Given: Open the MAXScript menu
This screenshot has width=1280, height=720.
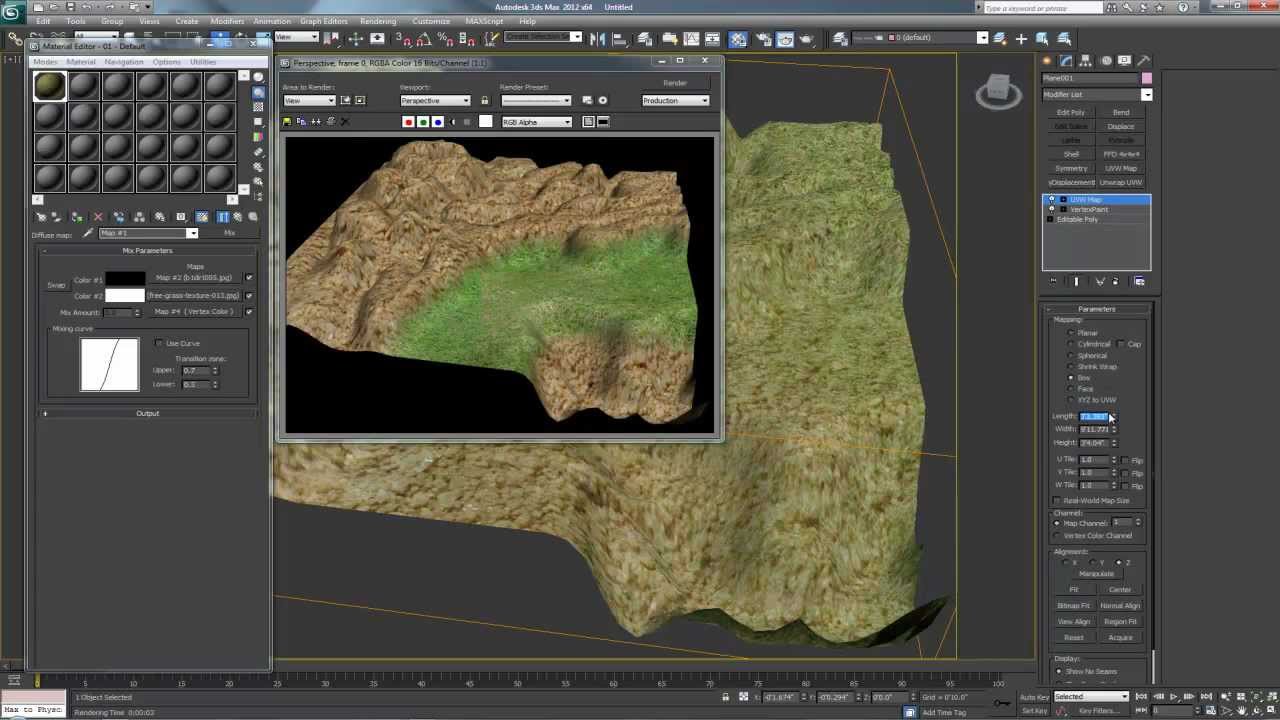Looking at the screenshot, I should click(x=484, y=21).
